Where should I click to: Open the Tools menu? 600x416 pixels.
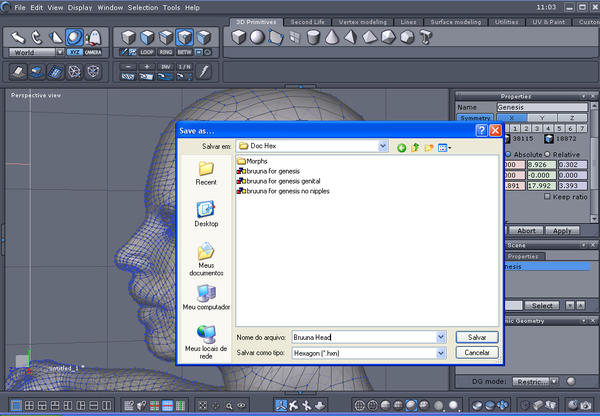click(x=171, y=8)
